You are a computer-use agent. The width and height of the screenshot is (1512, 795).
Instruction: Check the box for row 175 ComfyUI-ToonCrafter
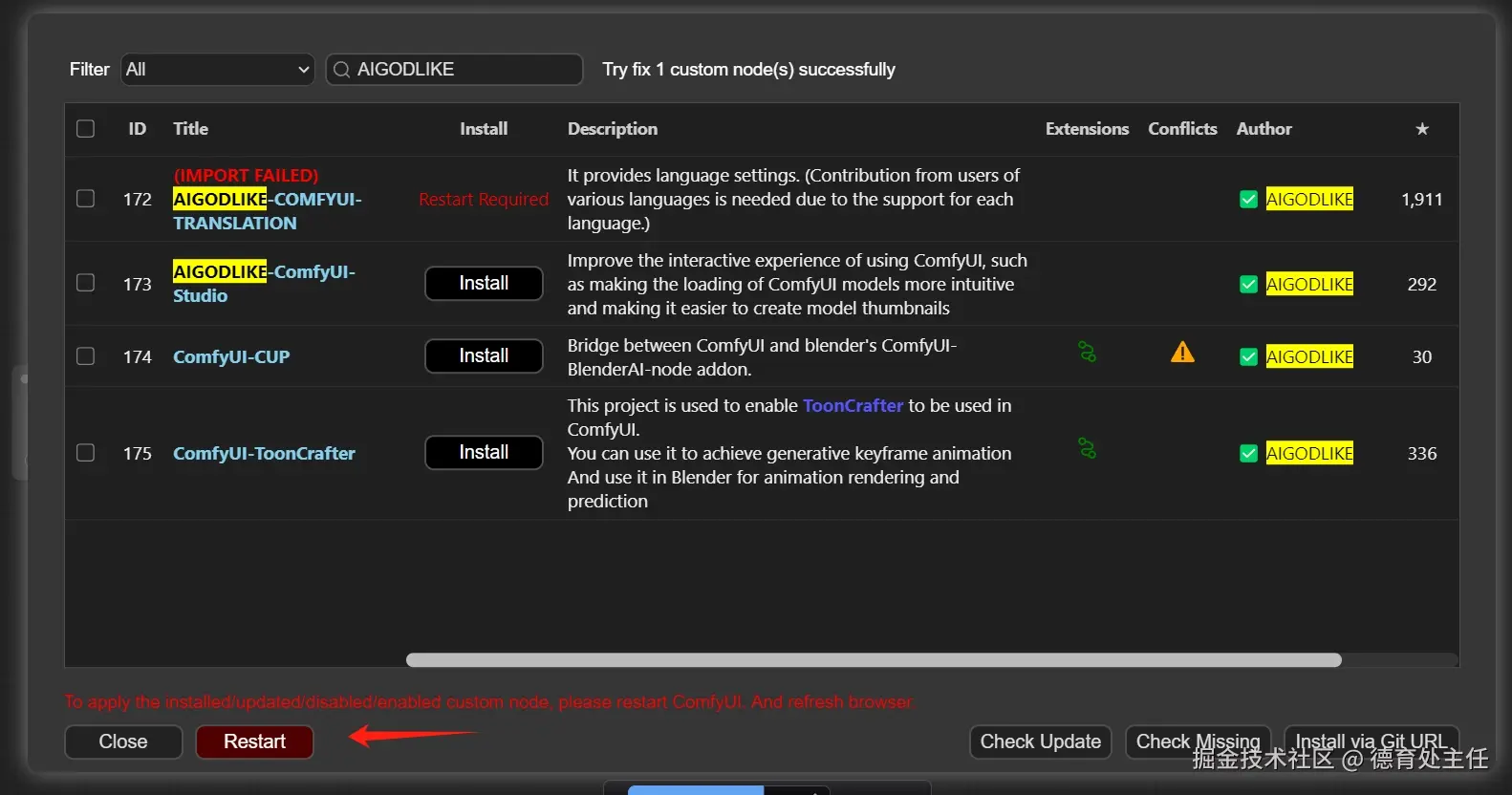pyautogui.click(x=86, y=453)
